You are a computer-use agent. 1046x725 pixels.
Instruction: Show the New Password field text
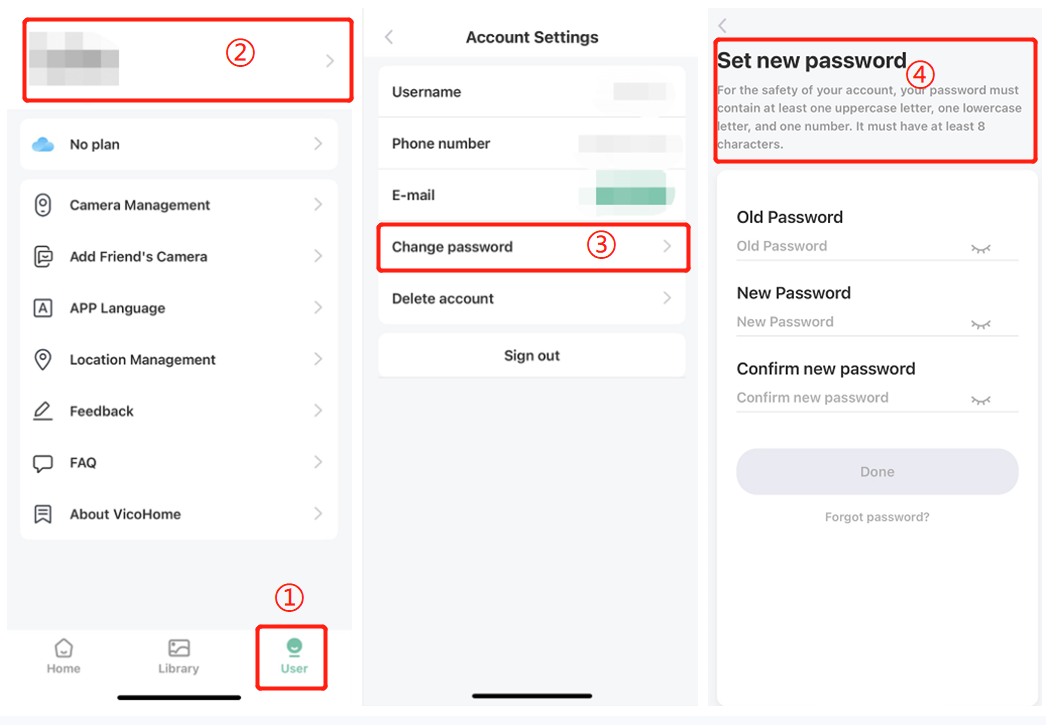pyautogui.click(x=980, y=324)
